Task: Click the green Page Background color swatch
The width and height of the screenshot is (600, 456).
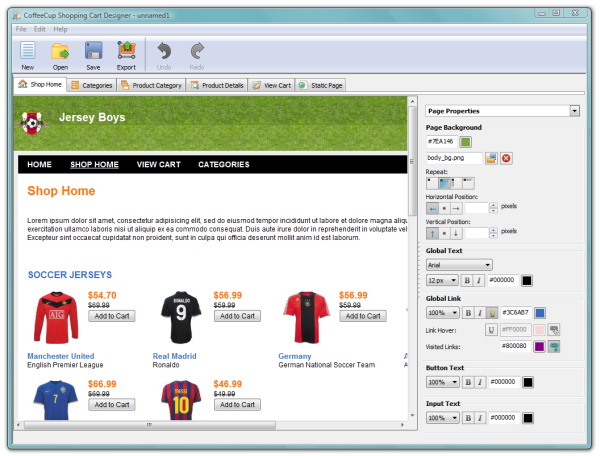Action: (465, 142)
